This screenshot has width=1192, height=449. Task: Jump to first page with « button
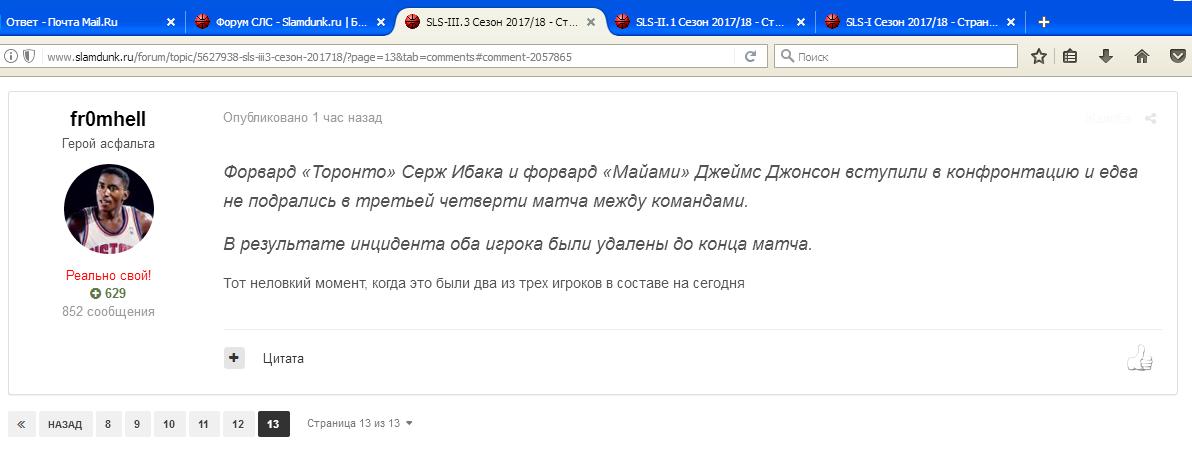[x=21, y=424]
